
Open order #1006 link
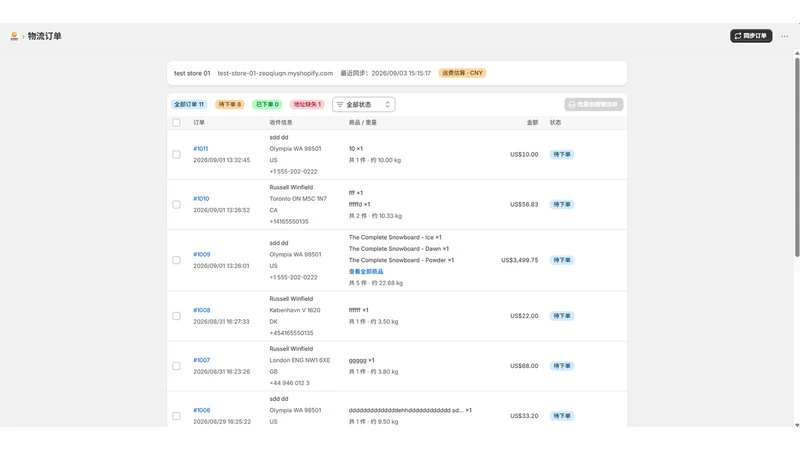202,410
